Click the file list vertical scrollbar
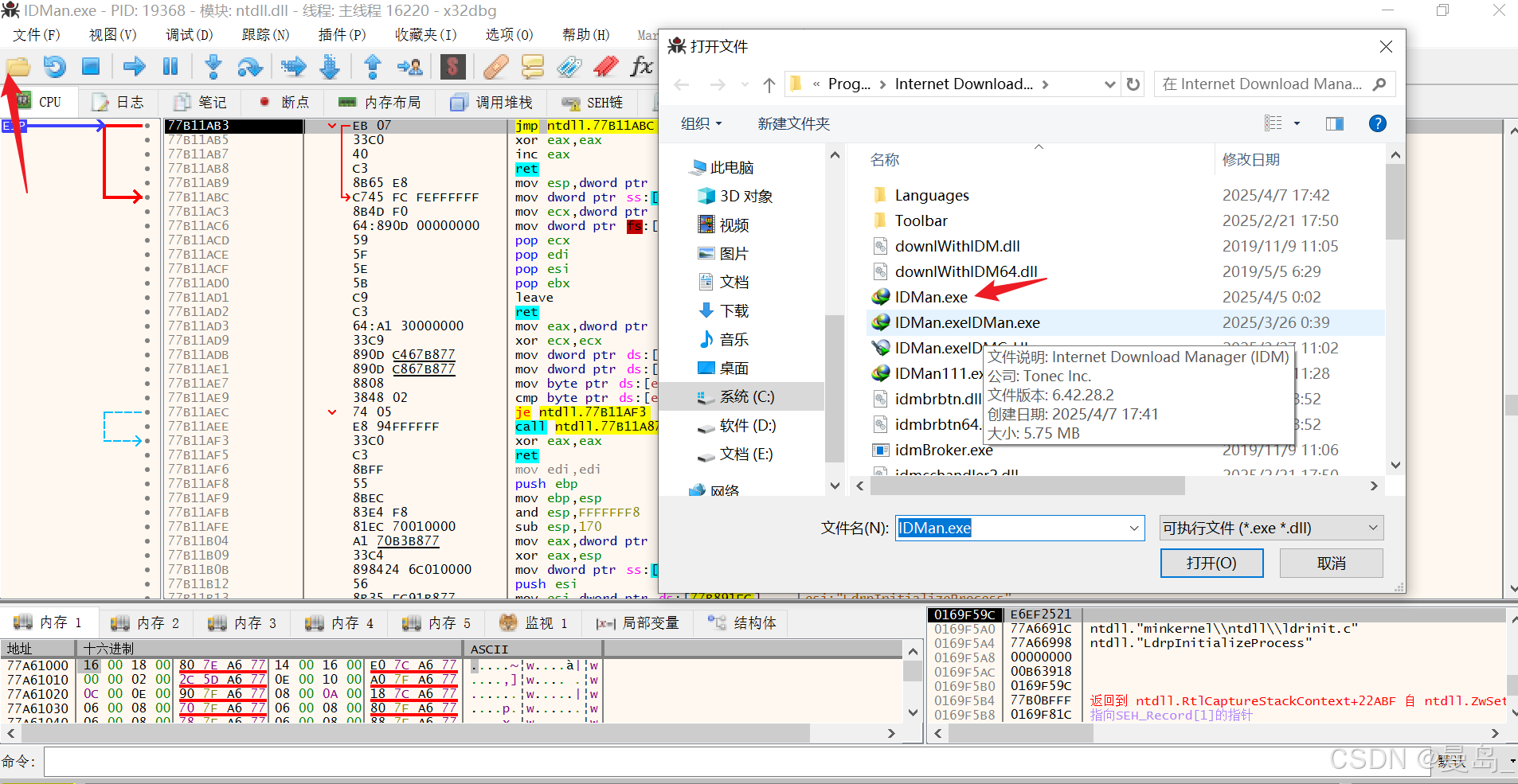1518x784 pixels. click(x=1395, y=201)
